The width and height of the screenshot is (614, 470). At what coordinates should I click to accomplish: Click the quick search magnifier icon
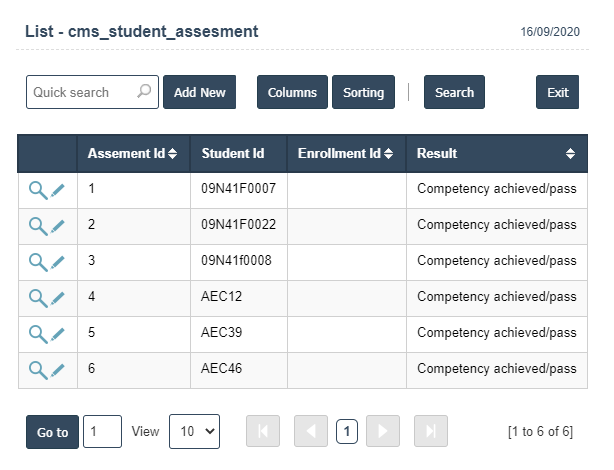pyautogui.click(x=144, y=92)
